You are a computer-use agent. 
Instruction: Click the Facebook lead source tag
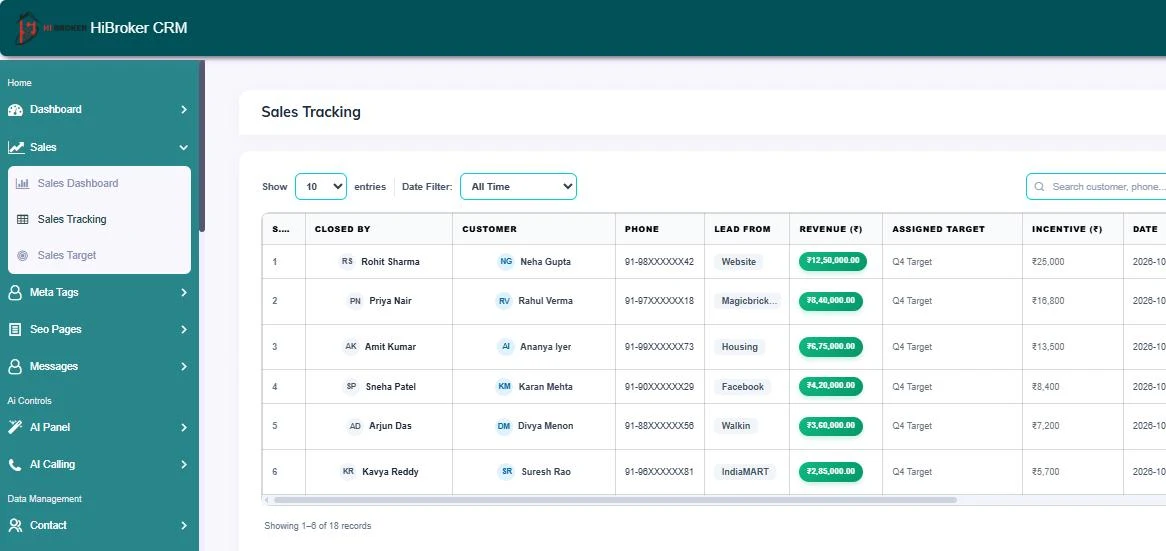(743, 387)
